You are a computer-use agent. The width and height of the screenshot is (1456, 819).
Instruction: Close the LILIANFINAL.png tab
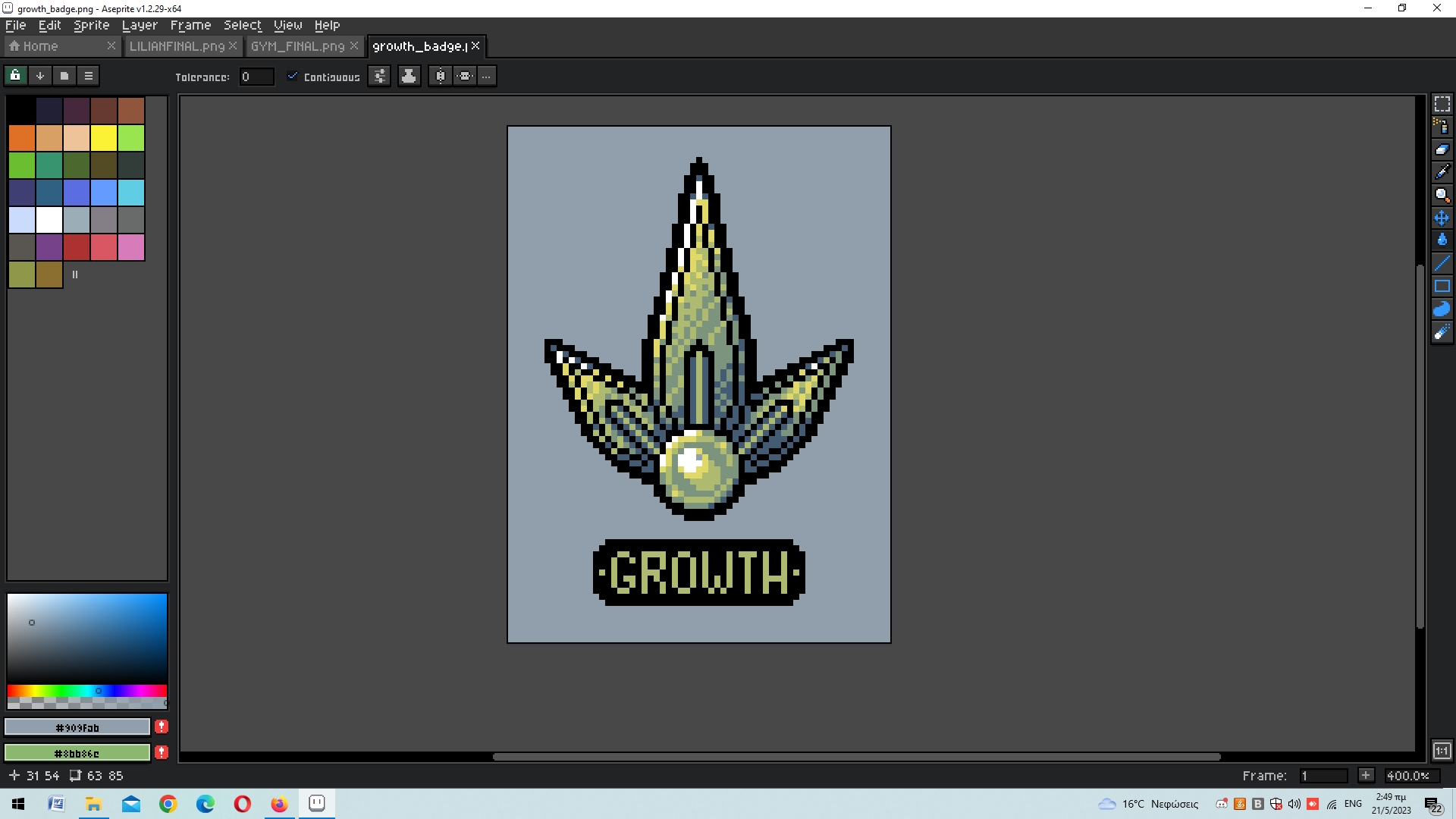click(x=233, y=45)
